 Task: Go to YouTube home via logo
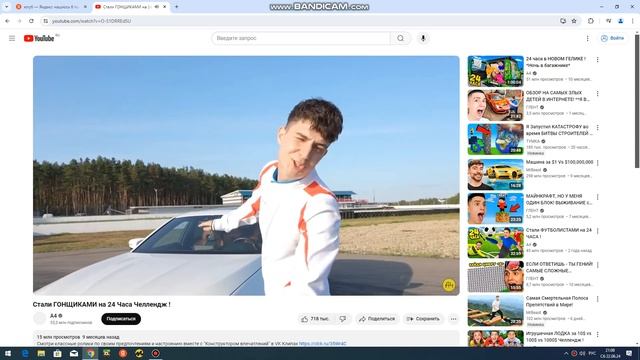pyautogui.click(x=39, y=38)
